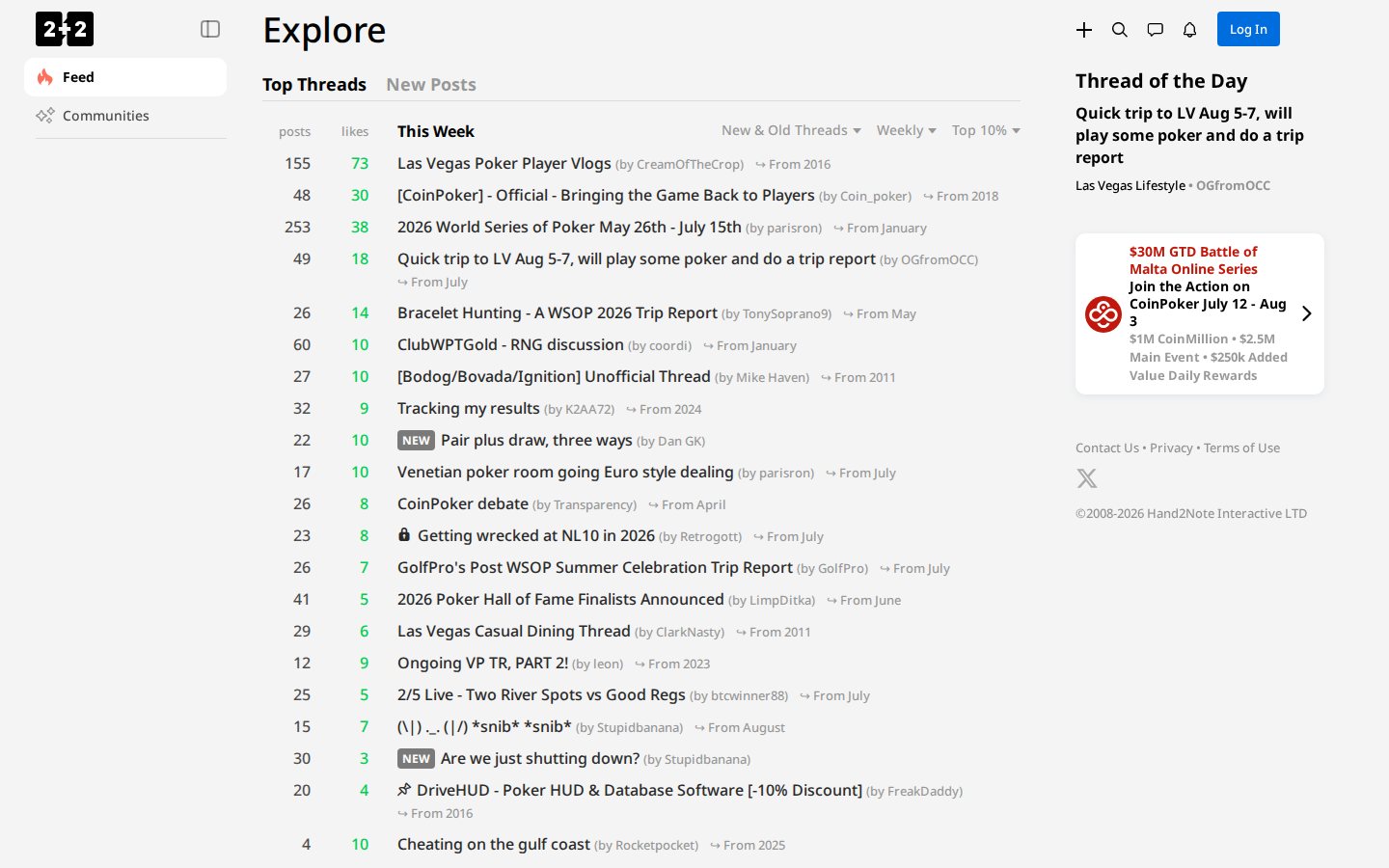
Task: Open GolfPro's Post WSOP Summer Celebration Trip Report
Action: (595, 567)
